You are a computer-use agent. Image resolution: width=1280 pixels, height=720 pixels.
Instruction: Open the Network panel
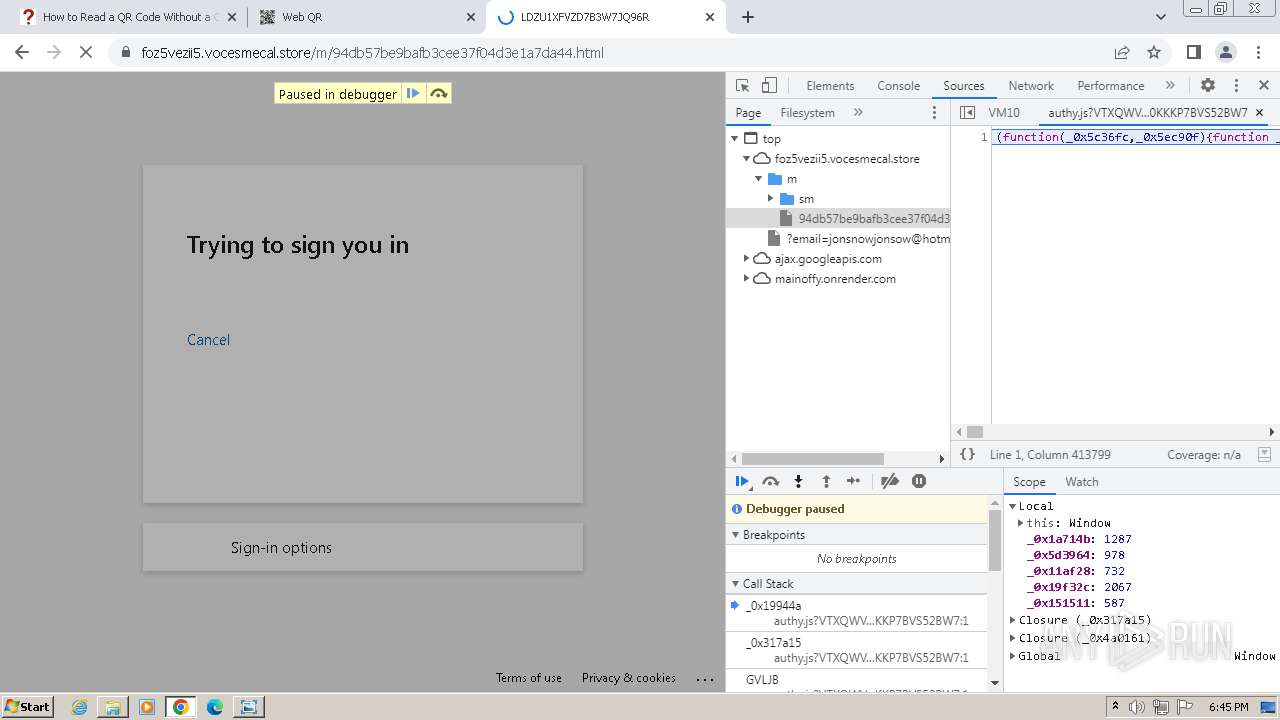coord(1031,86)
